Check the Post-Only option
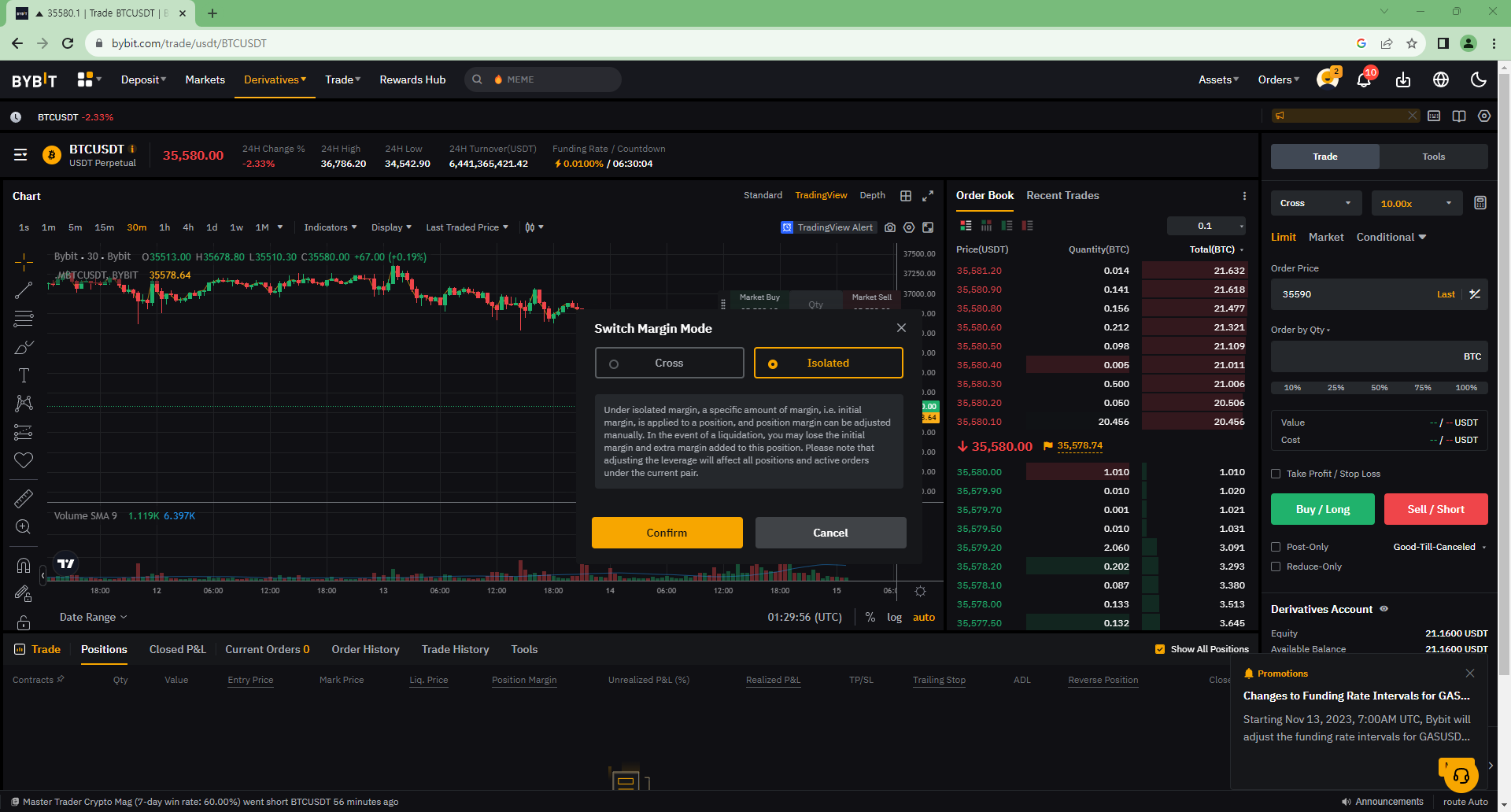The height and width of the screenshot is (812, 1511). 1276,547
